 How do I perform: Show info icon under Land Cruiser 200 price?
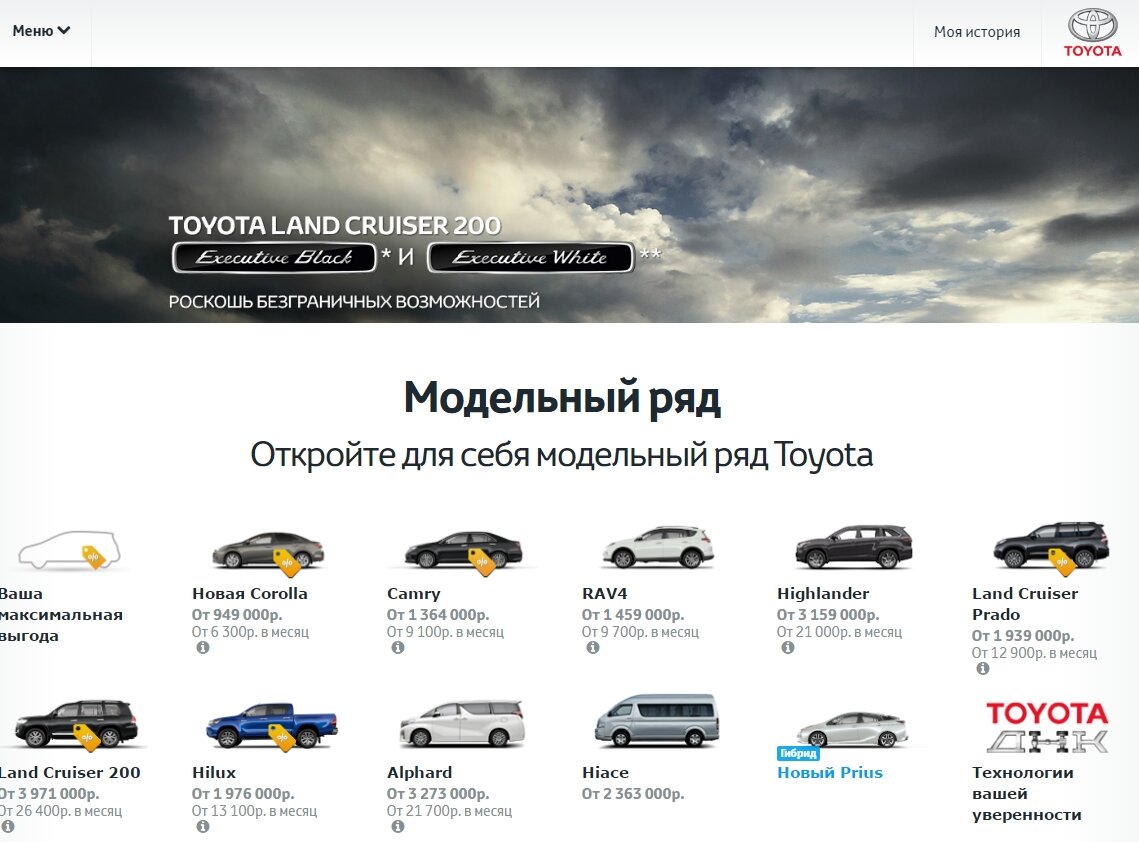tap(7, 826)
